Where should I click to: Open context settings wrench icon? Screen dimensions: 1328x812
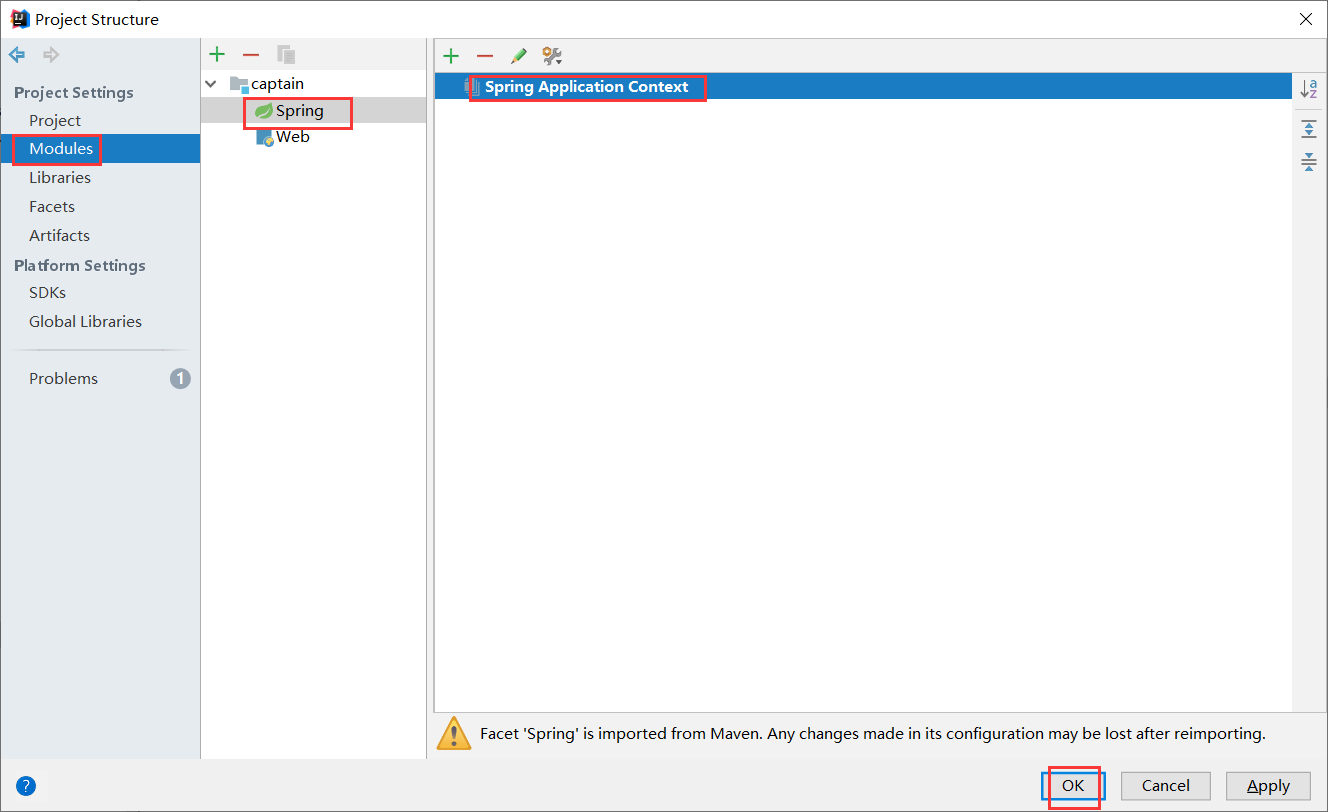coord(552,56)
